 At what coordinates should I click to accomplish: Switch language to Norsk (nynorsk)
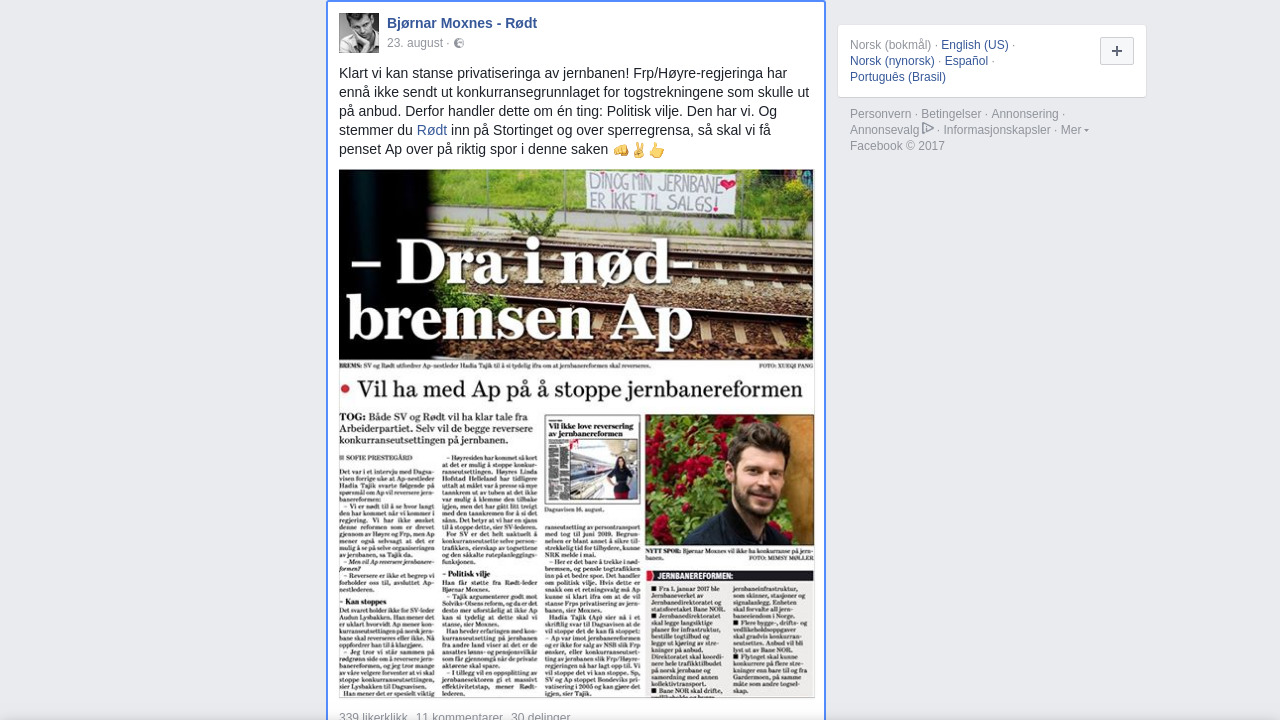(x=892, y=61)
